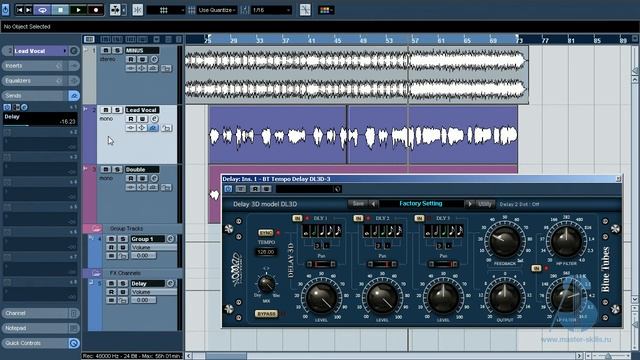Open the Use Quantize dropdown
The width and height of the screenshot is (640, 360).
click(x=216, y=10)
